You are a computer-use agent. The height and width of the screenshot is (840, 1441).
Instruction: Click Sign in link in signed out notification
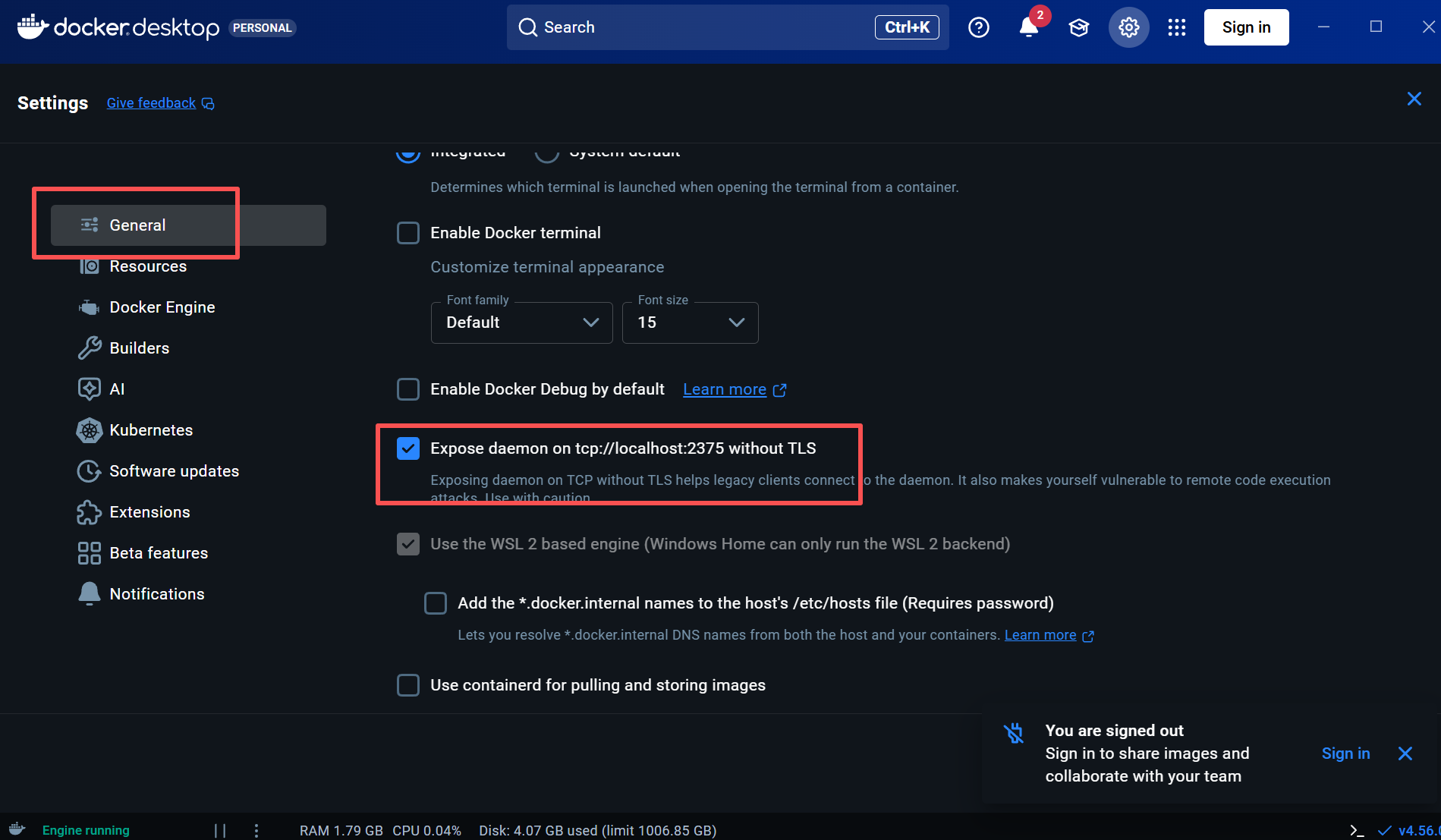click(x=1345, y=753)
